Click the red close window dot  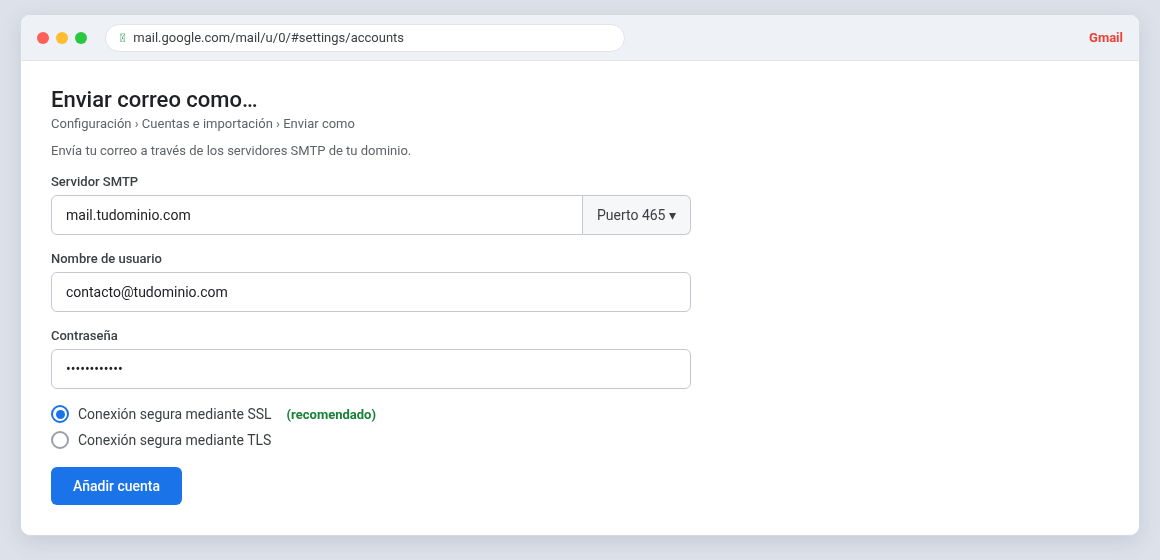pos(43,38)
